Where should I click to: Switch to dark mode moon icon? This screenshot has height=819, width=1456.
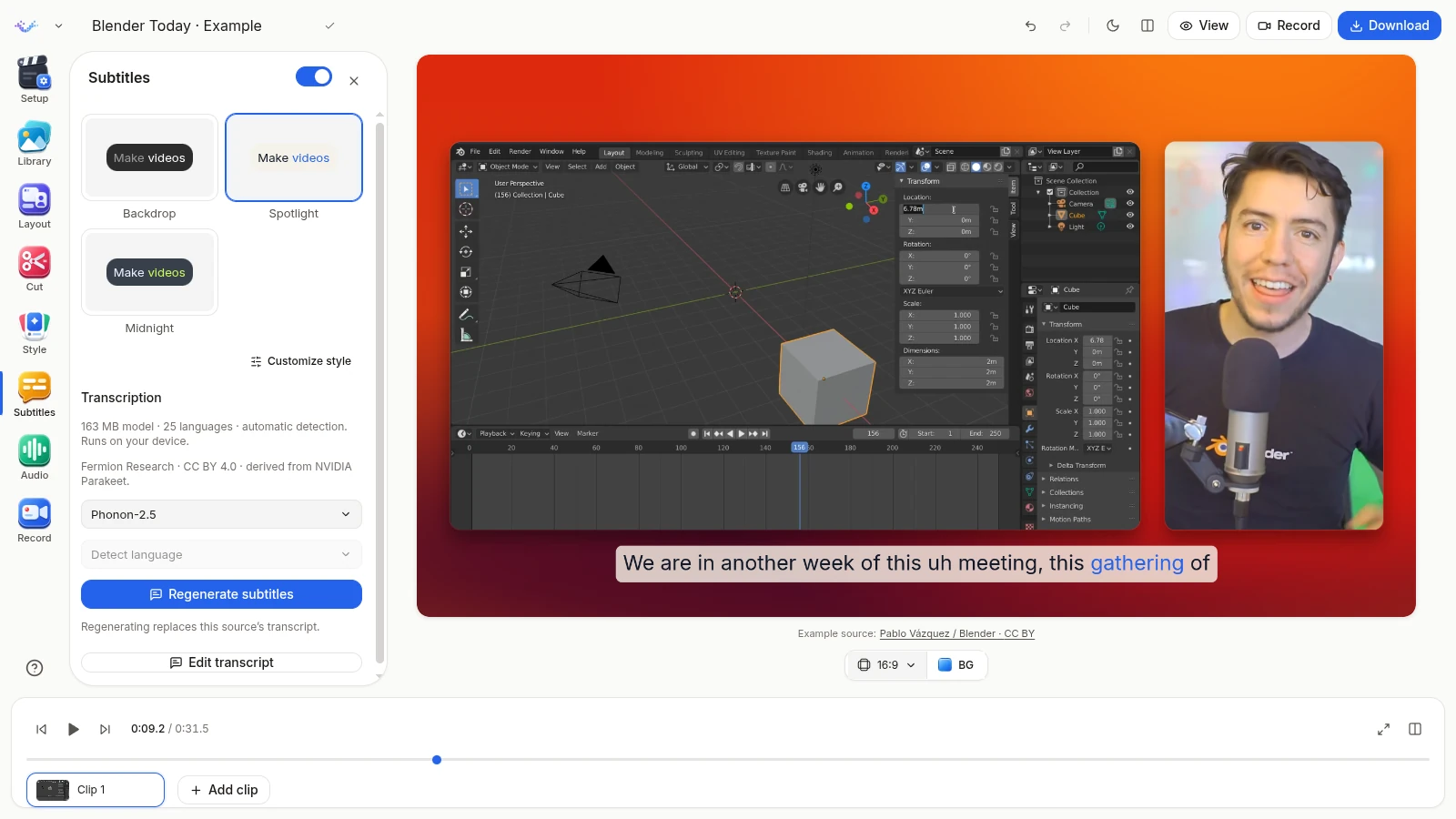(x=1112, y=25)
